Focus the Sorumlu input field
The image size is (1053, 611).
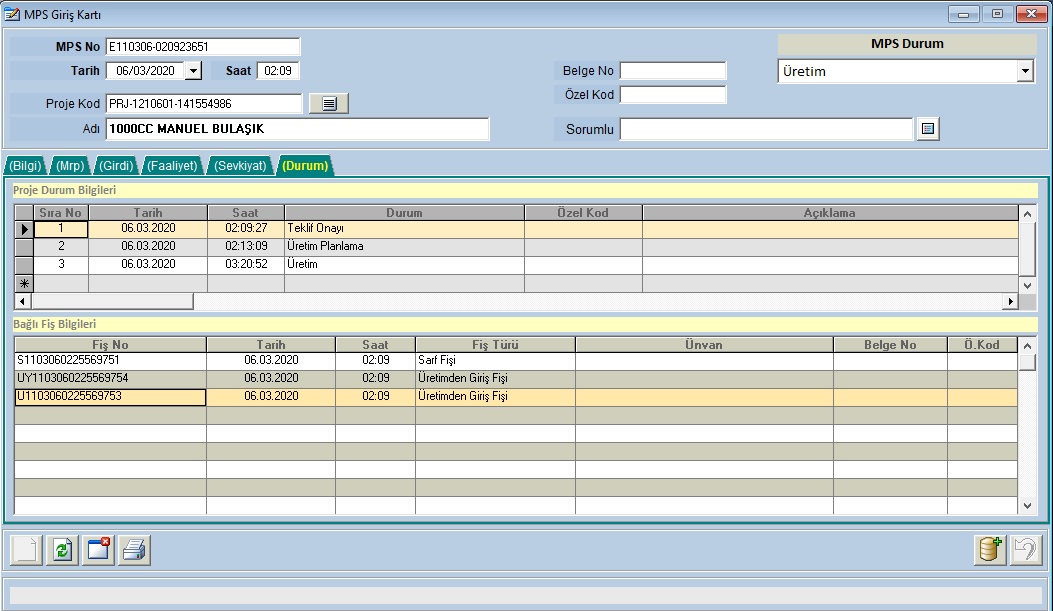click(x=766, y=129)
